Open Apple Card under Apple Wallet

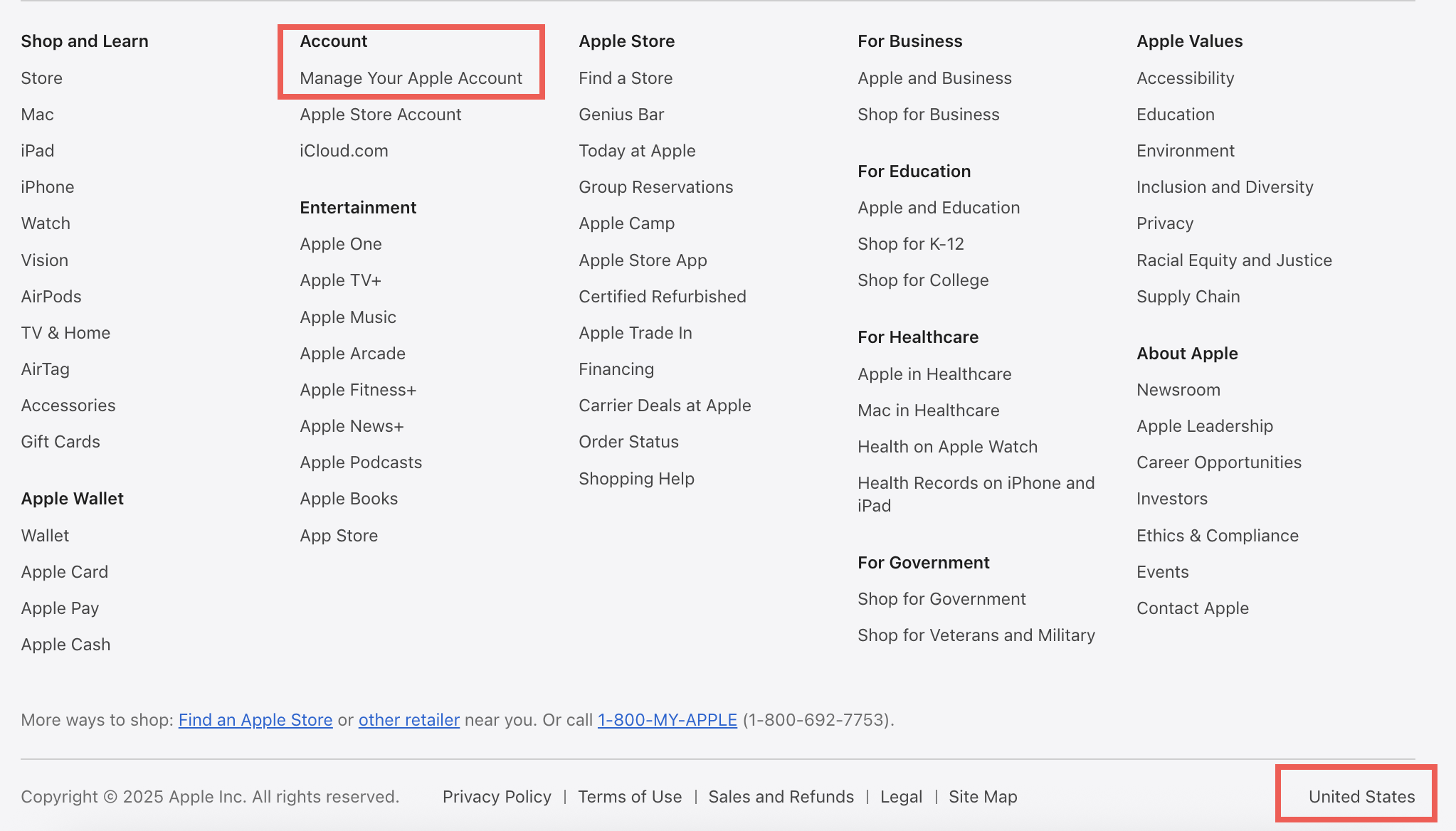[x=64, y=572]
